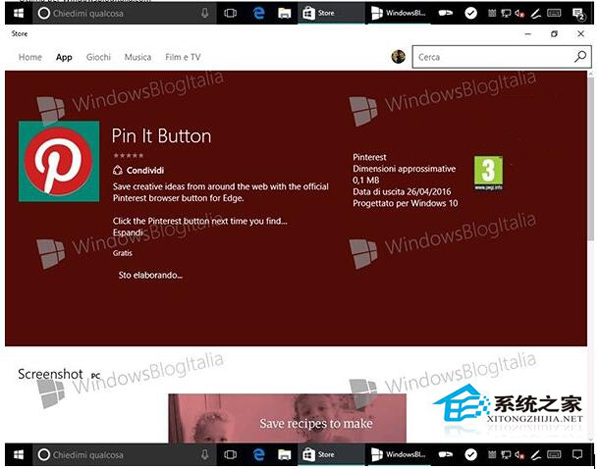Expand the description with Espandi
The image size is (600, 469).
(x=128, y=233)
